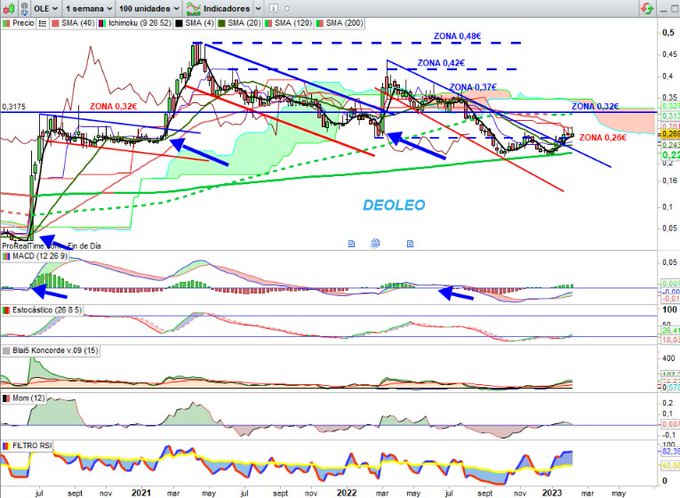The image size is (680, 498).
Task: Select the Precio legend label
Action: click(23, 23)
